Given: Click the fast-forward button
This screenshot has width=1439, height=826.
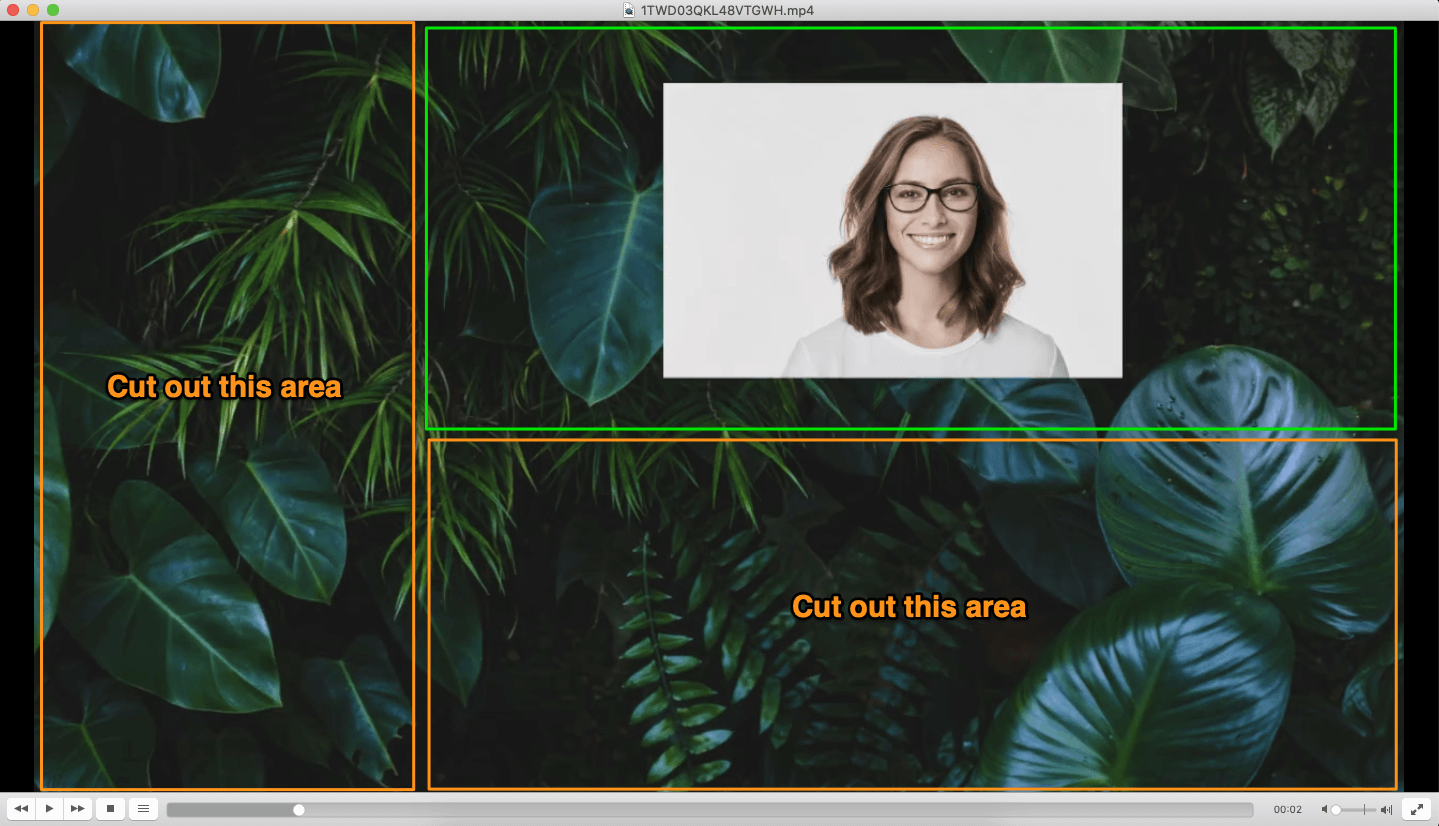Looking at the screenshot, I should 77,808.
